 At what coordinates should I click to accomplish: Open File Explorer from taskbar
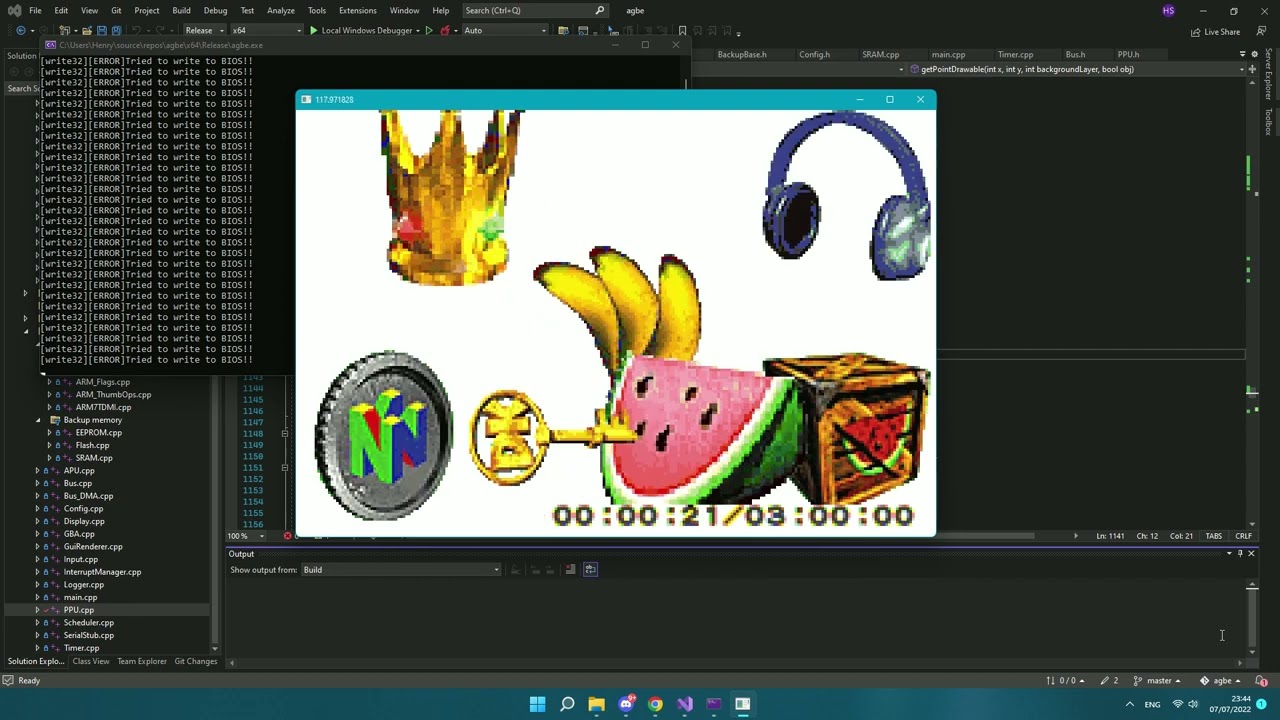(x=596, y=704)
